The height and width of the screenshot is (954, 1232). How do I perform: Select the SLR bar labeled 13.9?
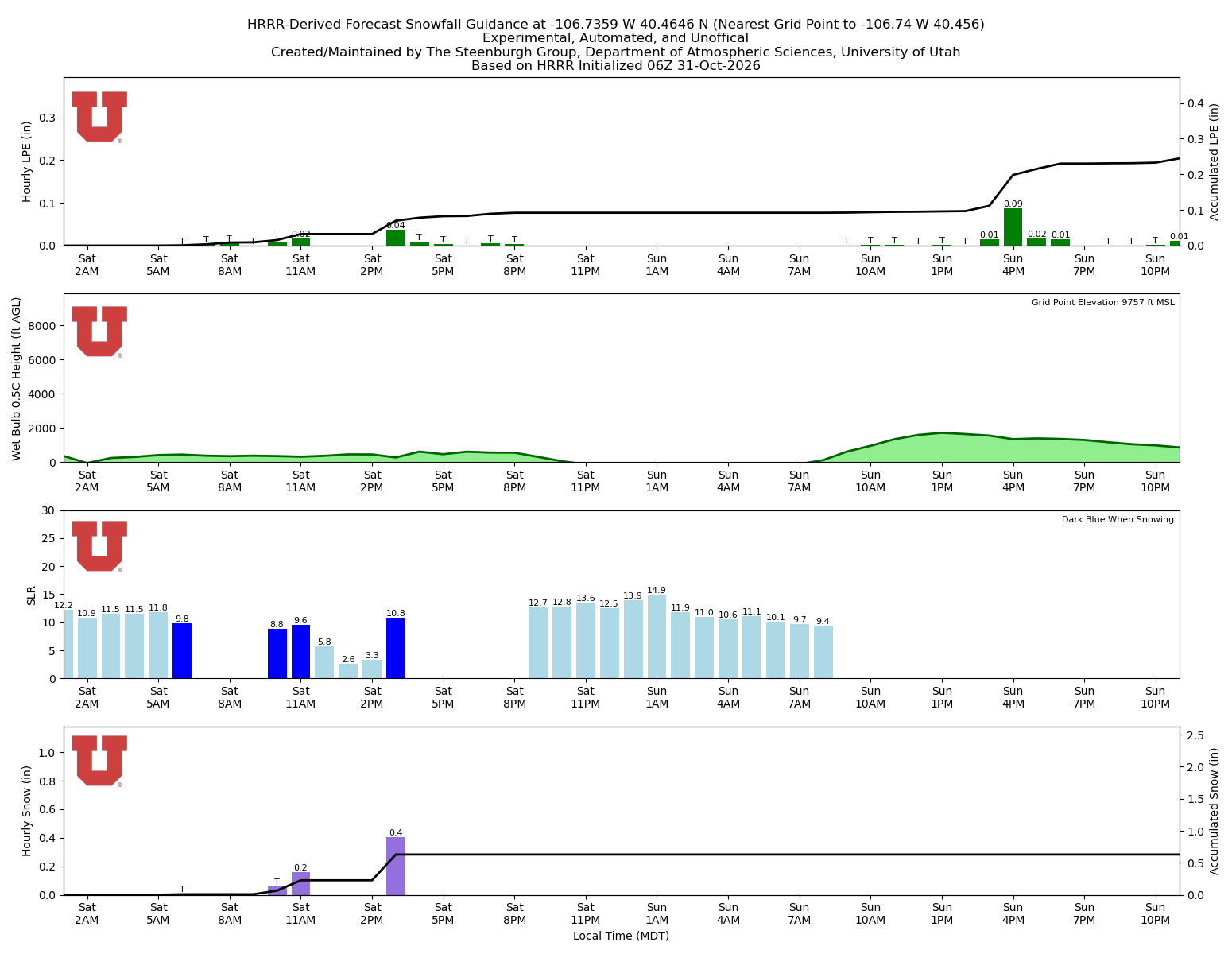(x=633, y=639)
